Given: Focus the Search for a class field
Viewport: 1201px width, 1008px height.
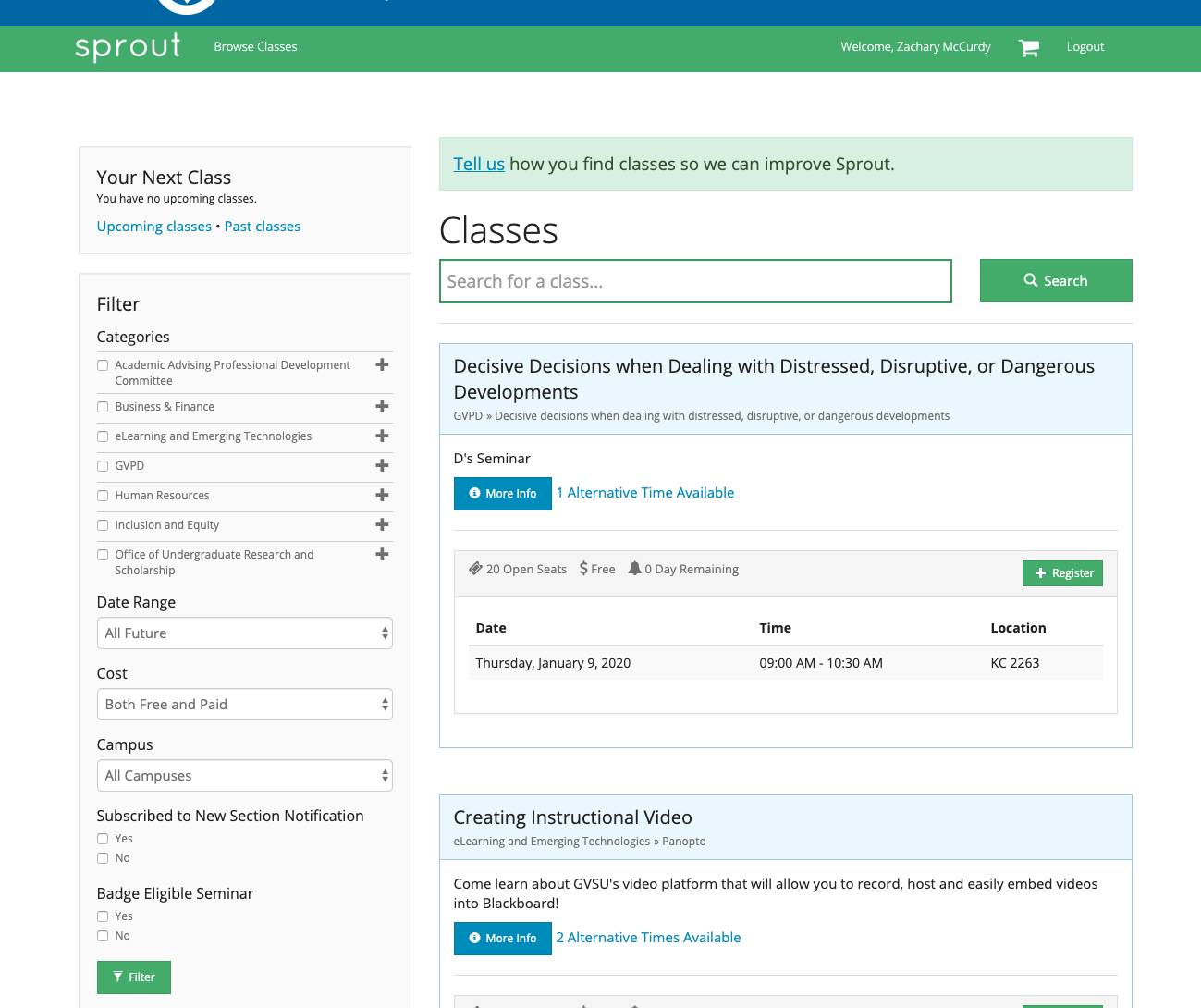Looking at the screenshot, I should [695, 281].
